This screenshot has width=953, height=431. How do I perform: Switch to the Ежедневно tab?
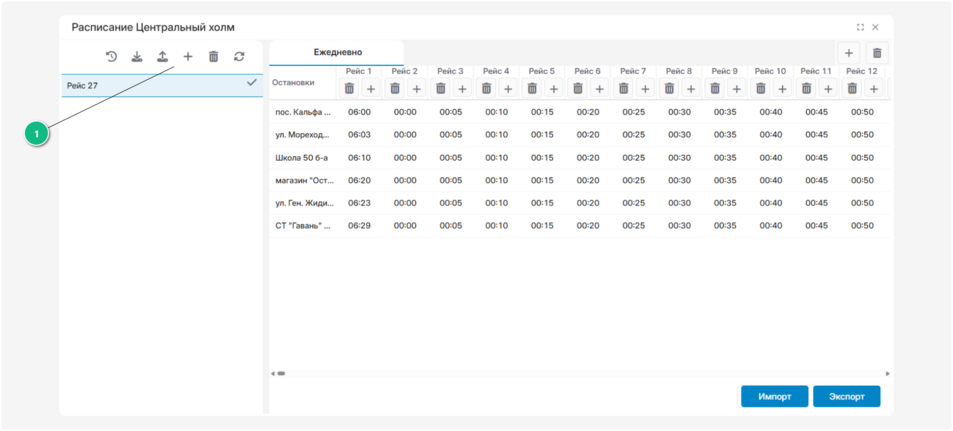pyautogui.click(x=338, y=52)
